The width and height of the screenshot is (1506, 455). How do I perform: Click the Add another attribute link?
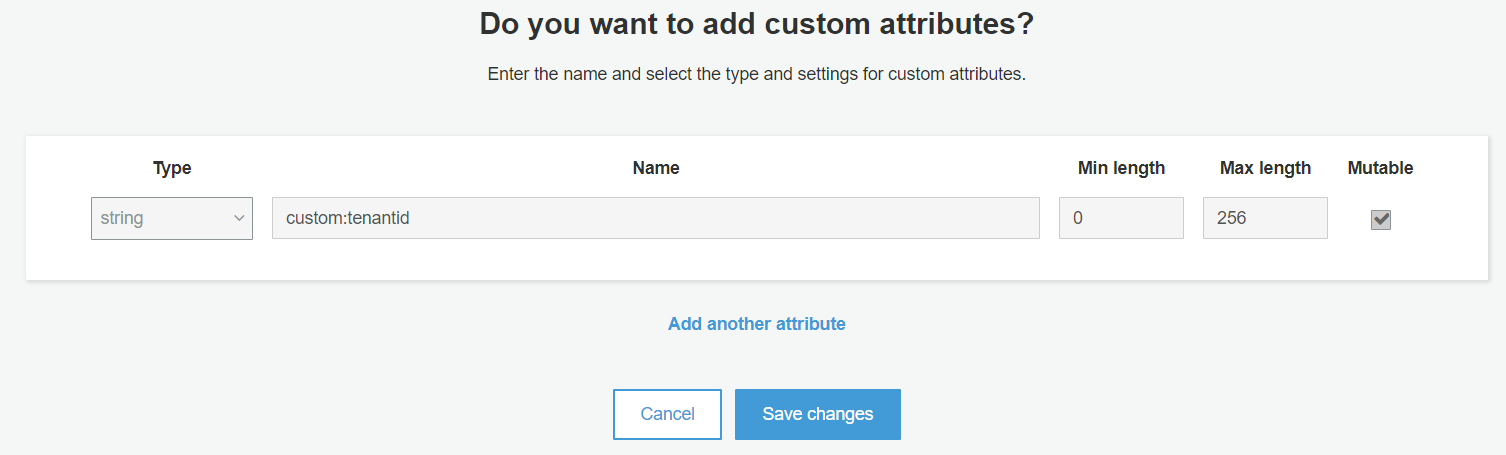tap(757, 324)
